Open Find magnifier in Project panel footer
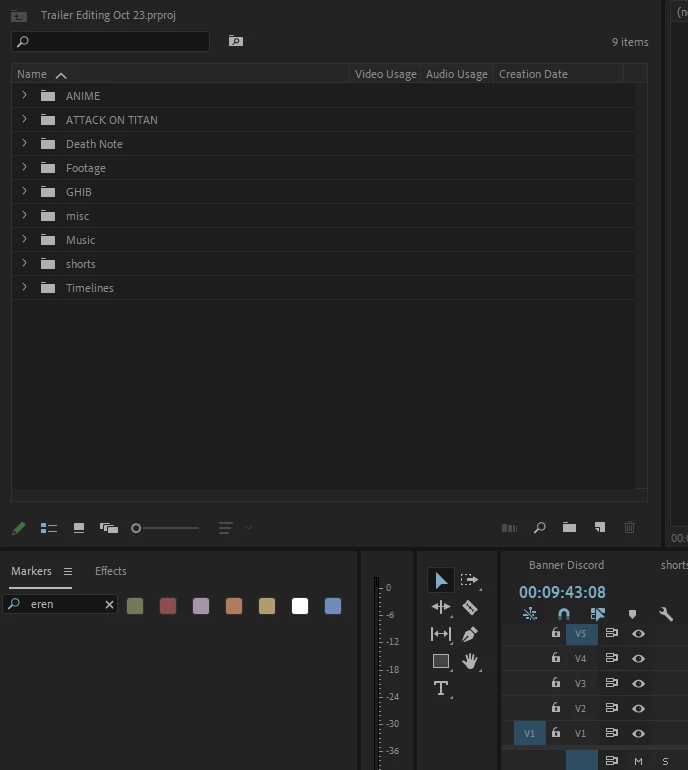 [539, 528]
